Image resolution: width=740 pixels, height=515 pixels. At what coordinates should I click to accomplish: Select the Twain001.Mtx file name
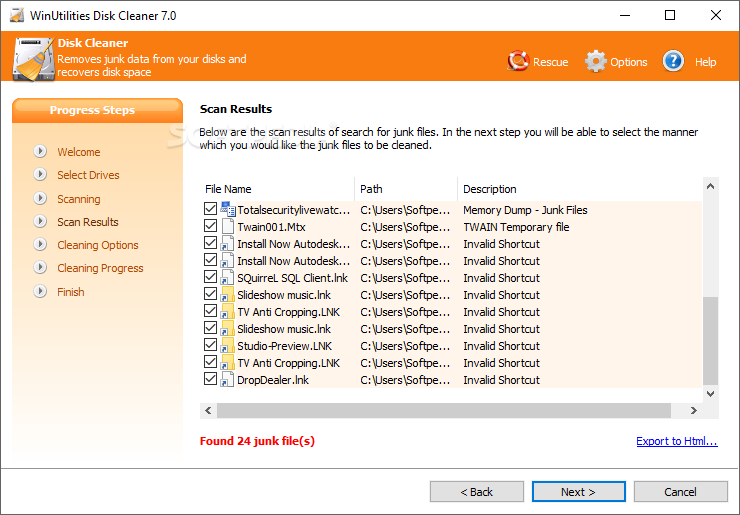point(271,227)
